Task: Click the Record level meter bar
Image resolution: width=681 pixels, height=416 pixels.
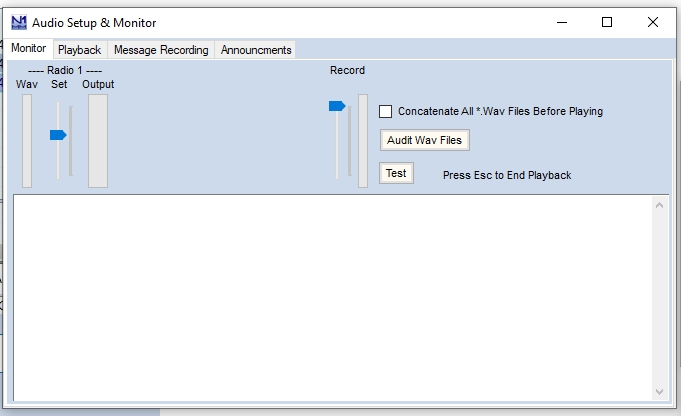Action: click(x=363, y=140)
